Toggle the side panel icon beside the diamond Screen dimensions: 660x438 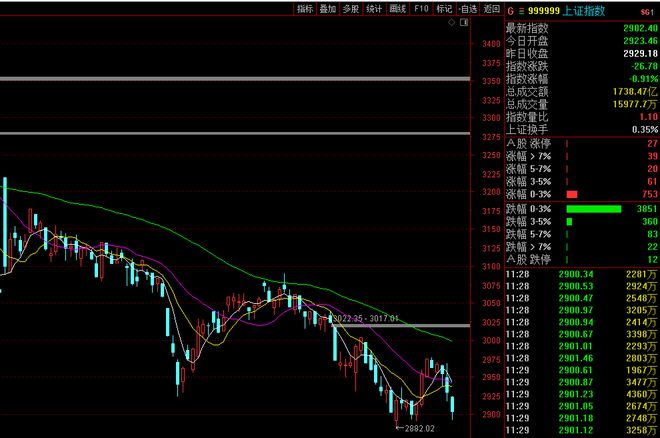[x=464, y=22]
